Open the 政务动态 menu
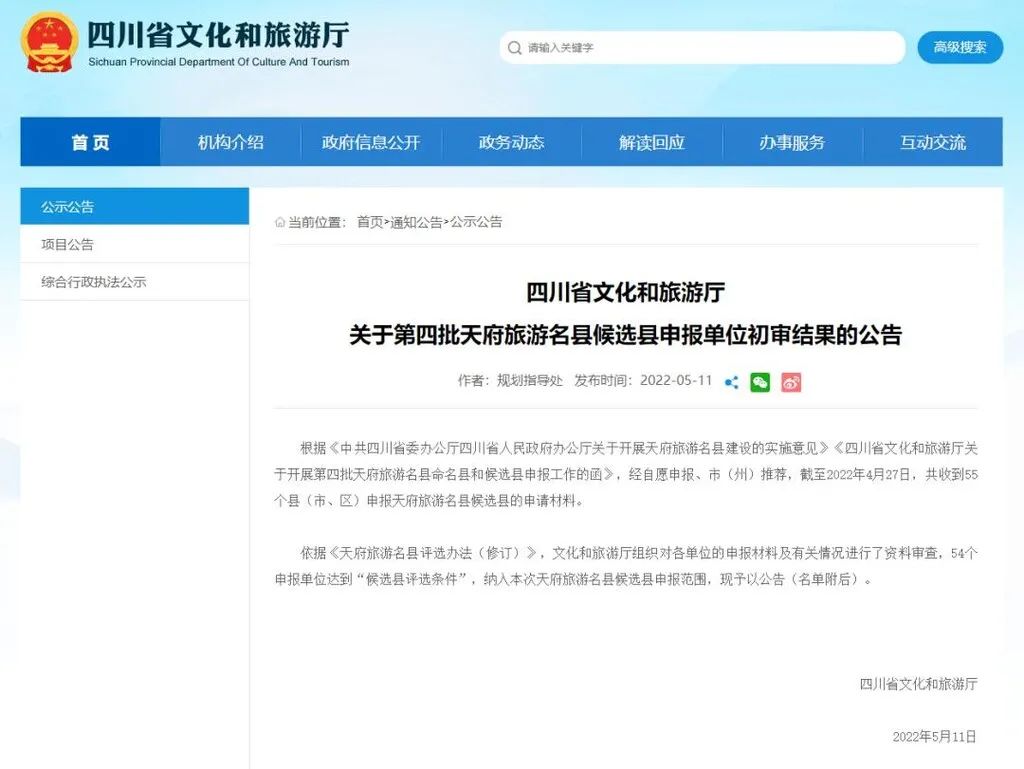Screen dimensions: 1024x769 coord(512,142)
